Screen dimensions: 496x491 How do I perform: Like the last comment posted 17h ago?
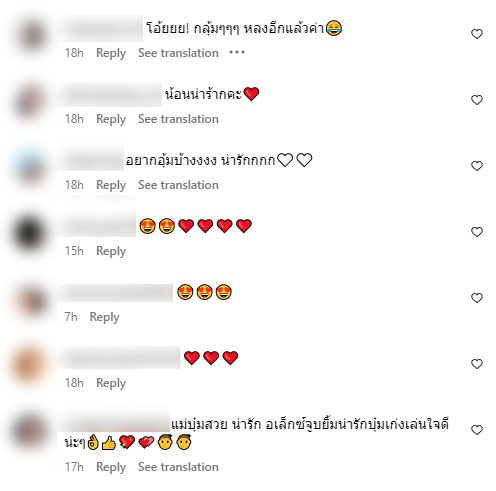(x=477, y=430)
